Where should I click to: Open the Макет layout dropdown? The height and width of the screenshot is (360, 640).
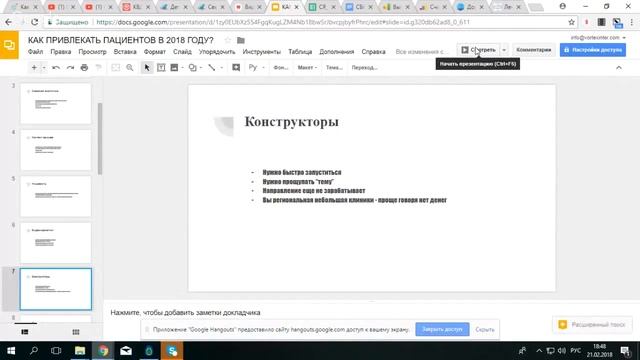307,68
